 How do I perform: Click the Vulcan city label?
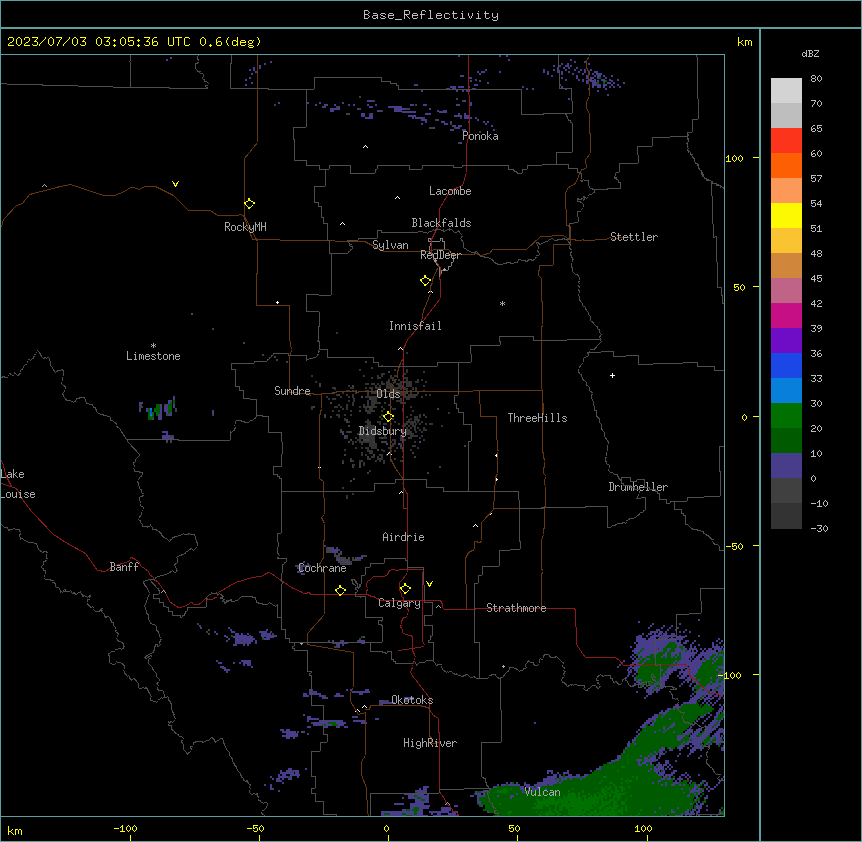coord(543,792)
